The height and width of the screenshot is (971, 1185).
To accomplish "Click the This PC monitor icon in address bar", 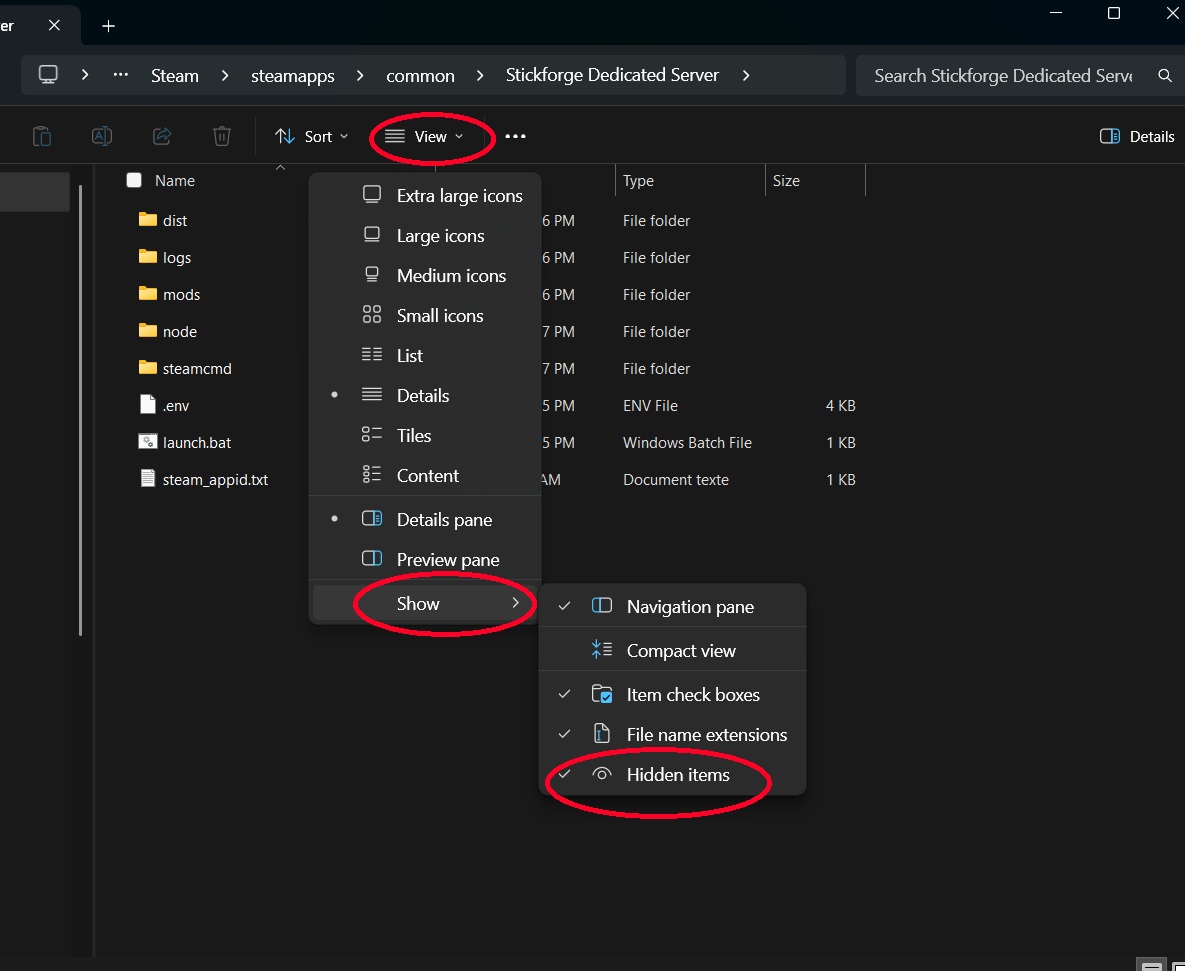I will coord(48,75).
